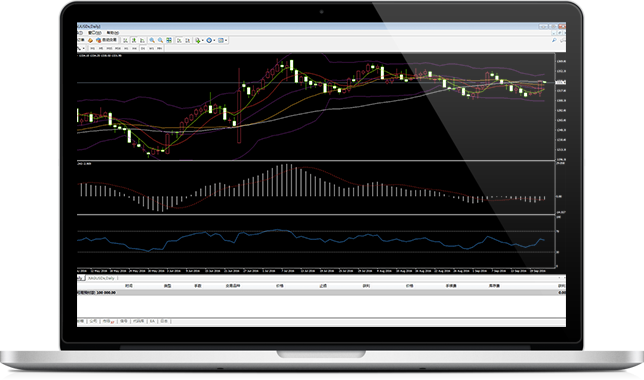Switch chart to line chart mode

(142, 40)
